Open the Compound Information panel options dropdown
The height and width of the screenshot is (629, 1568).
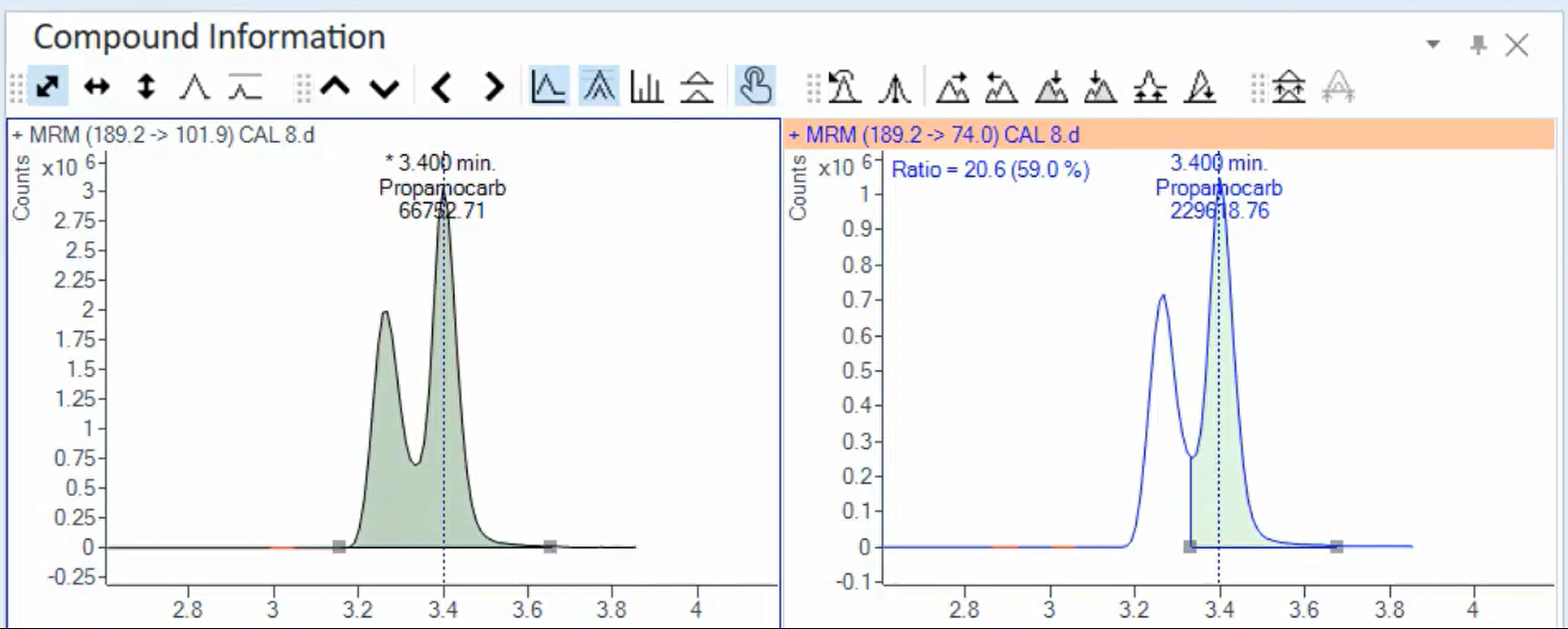(x=1433, y=44)
